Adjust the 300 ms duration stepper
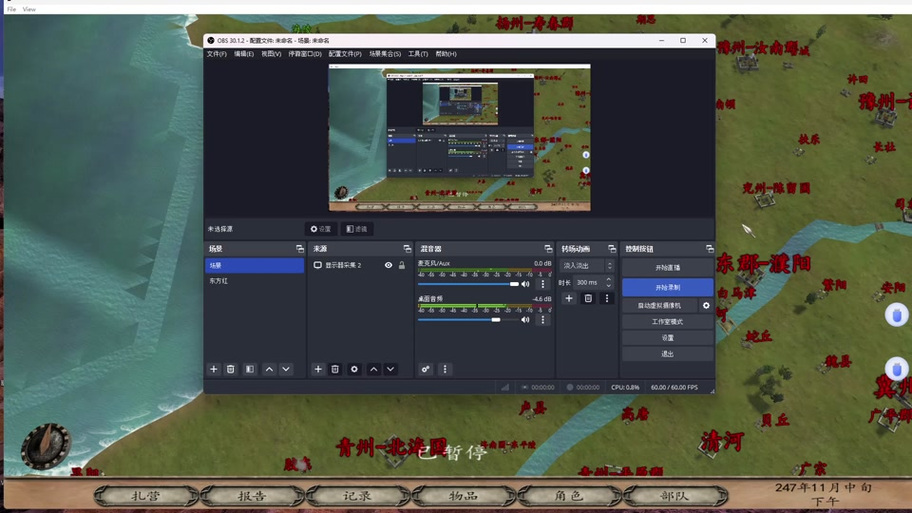This screenshot has width=912, height=513. (608, 283)
